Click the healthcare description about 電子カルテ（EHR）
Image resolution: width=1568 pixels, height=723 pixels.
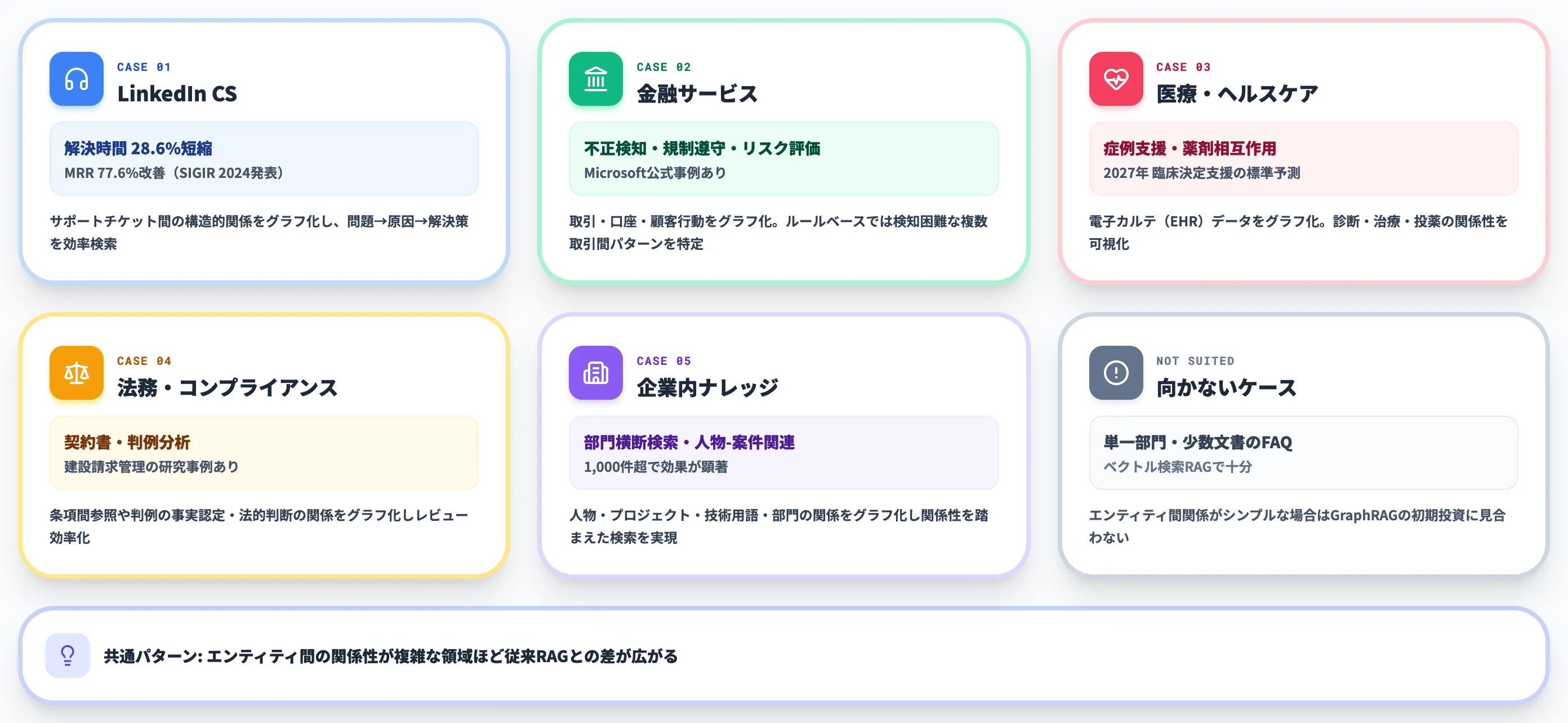[1298, 233]
